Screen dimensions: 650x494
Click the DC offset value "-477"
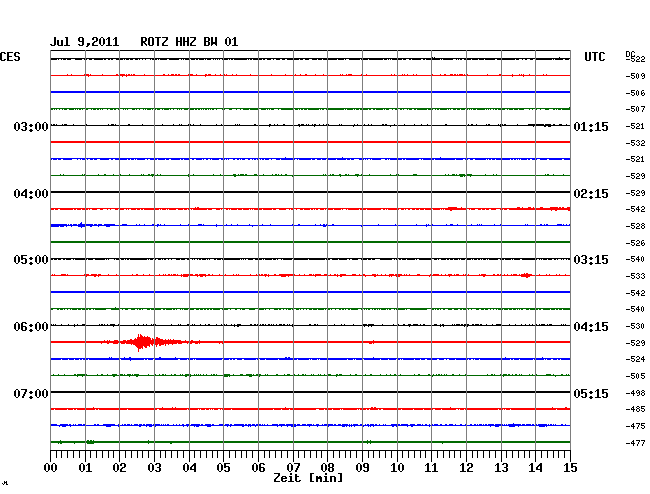[635, 443]
